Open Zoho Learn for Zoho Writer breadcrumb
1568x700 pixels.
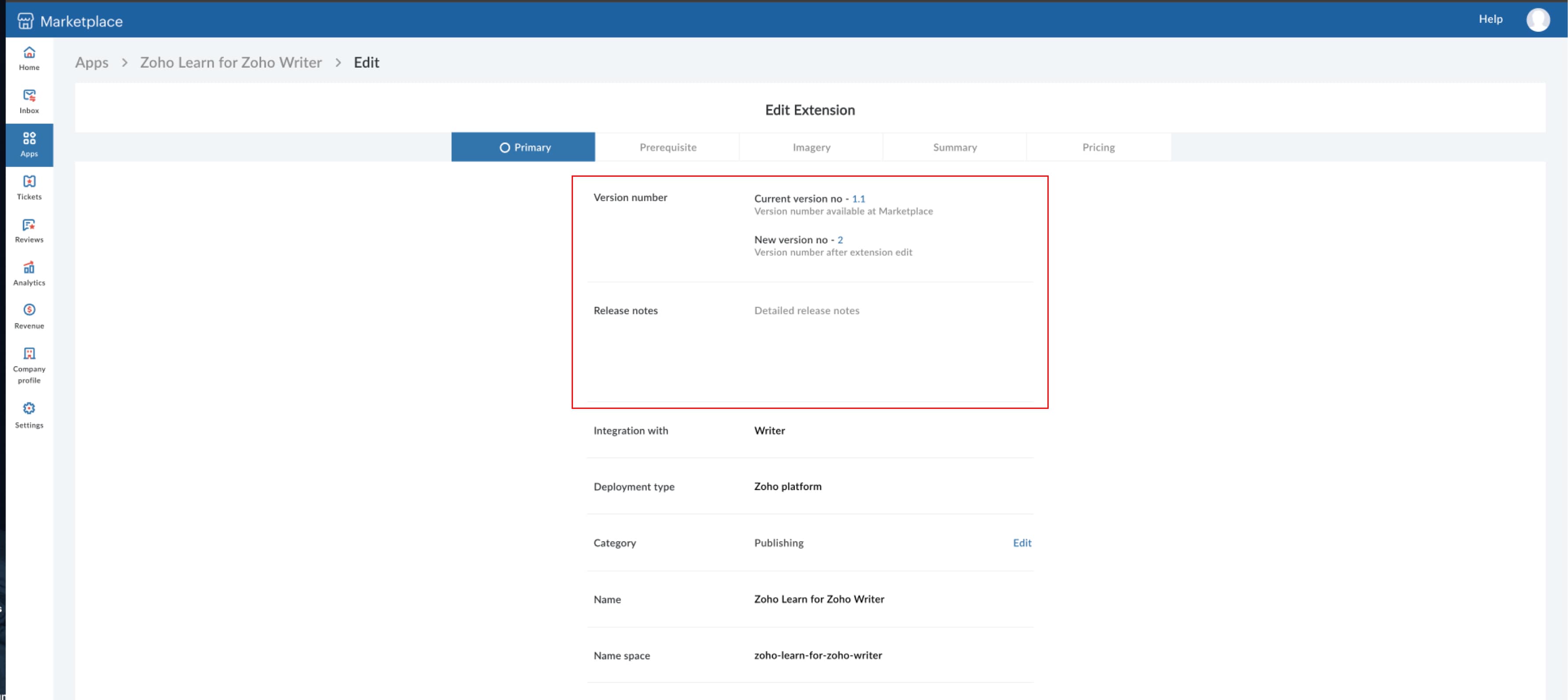click(231, 63)
